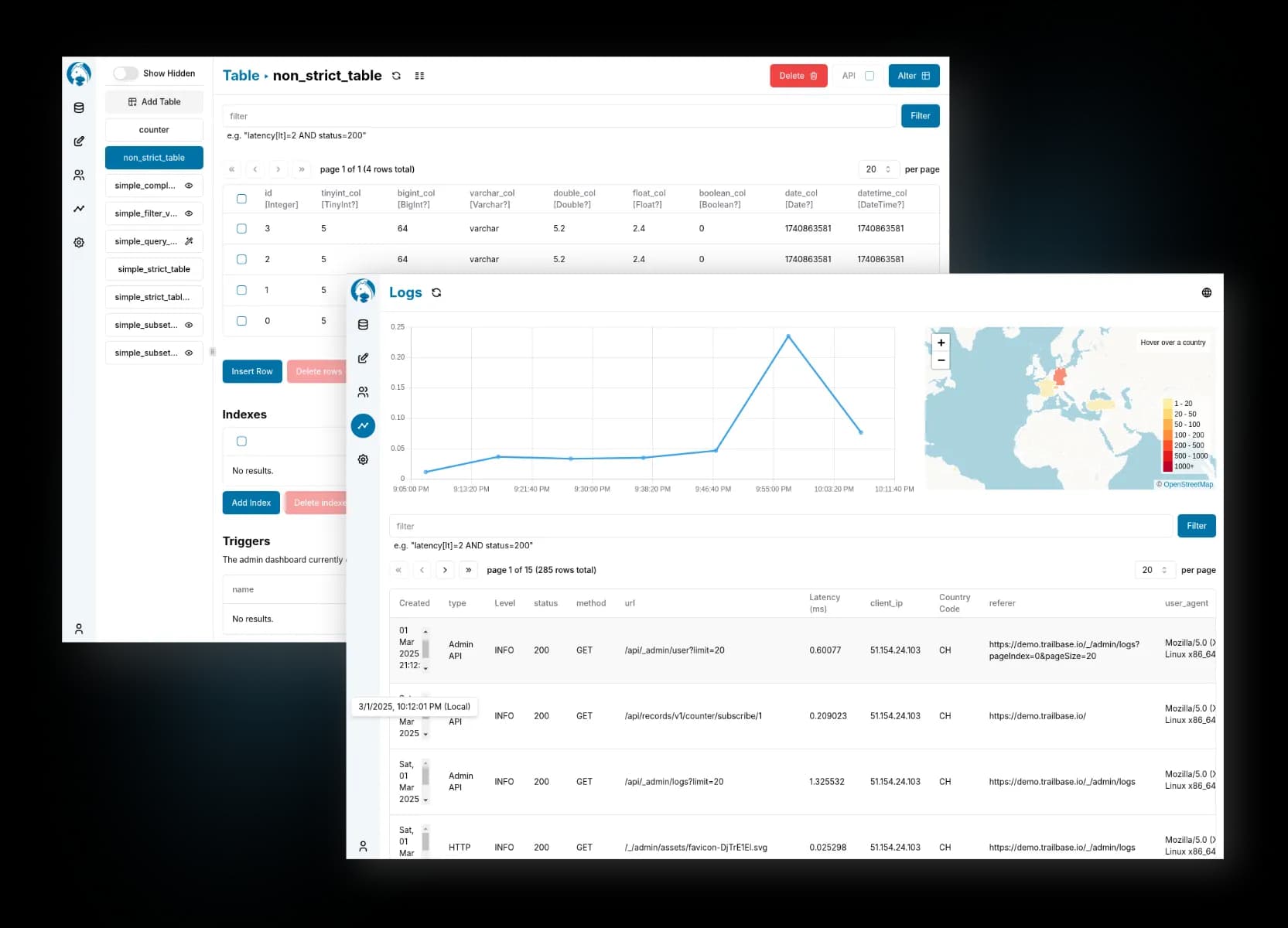Click the Insert Row button
The height and width of the screenshot is (928, 1288).
coord(251,372)
